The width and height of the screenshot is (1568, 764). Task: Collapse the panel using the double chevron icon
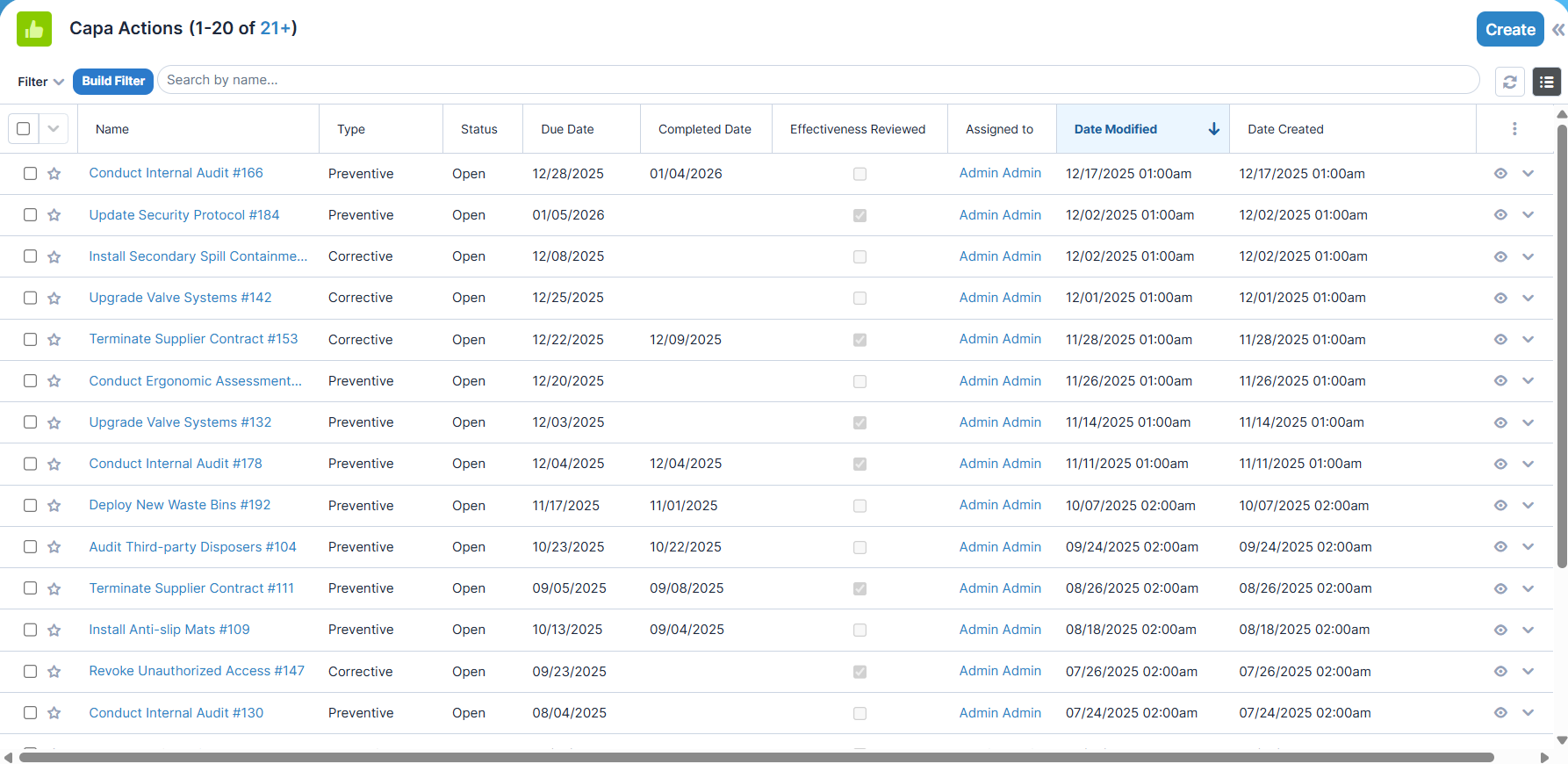pyautogui.click(x=1558, y=30)
